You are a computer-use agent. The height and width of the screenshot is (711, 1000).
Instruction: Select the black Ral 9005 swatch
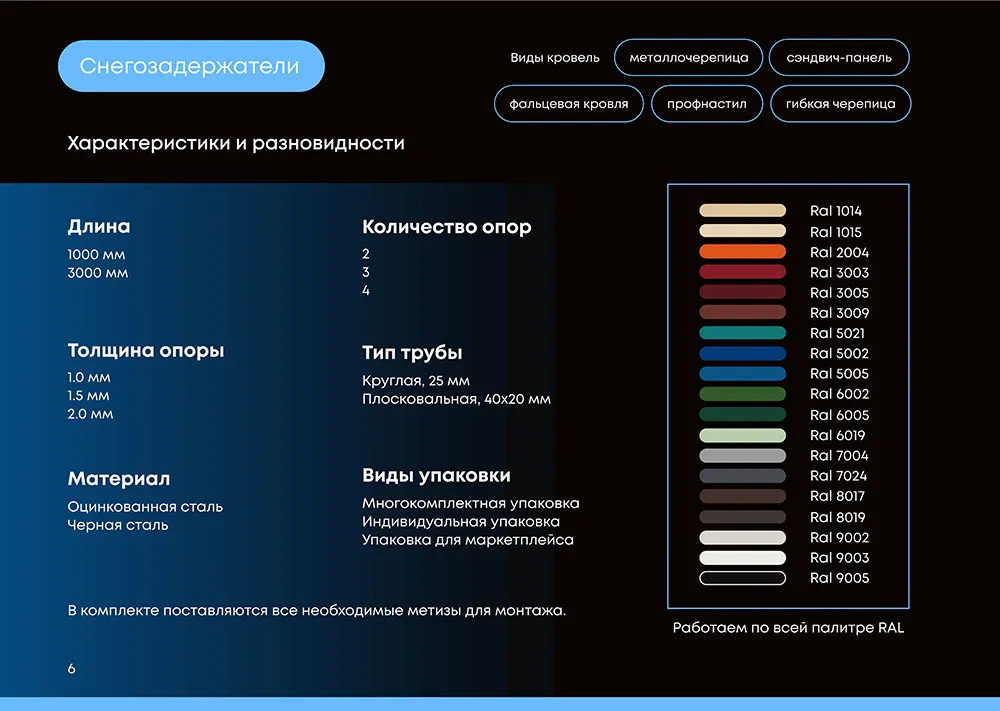tap(742, 578)
